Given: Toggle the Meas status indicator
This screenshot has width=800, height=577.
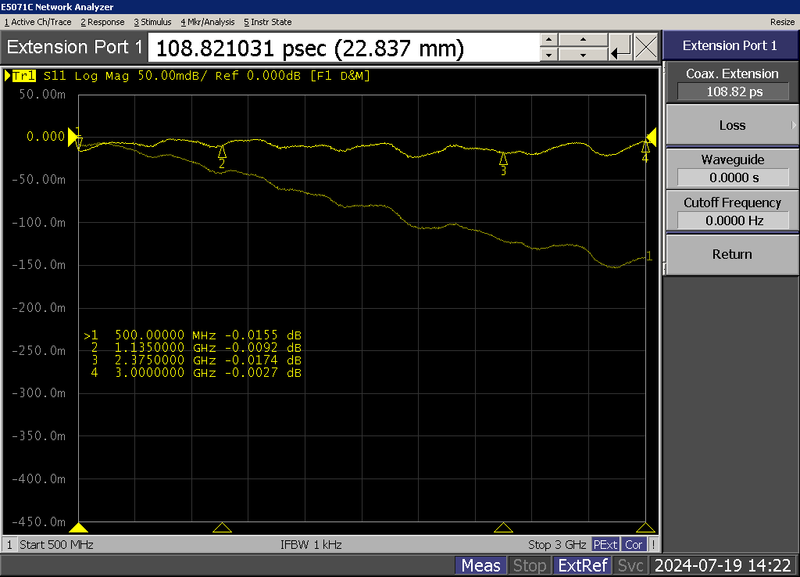Looking at the screenshot, I should (482, 565).
